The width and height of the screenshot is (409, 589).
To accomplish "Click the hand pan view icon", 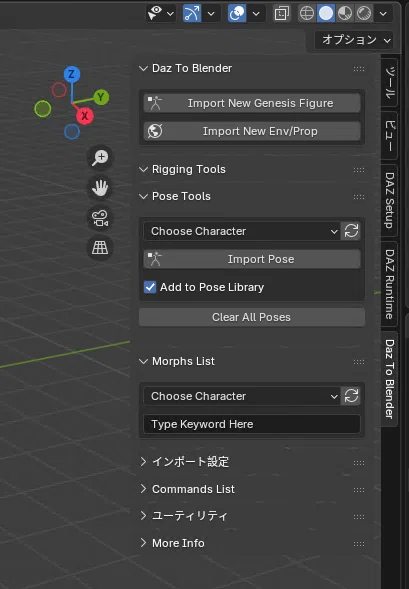I will (100, 187).
